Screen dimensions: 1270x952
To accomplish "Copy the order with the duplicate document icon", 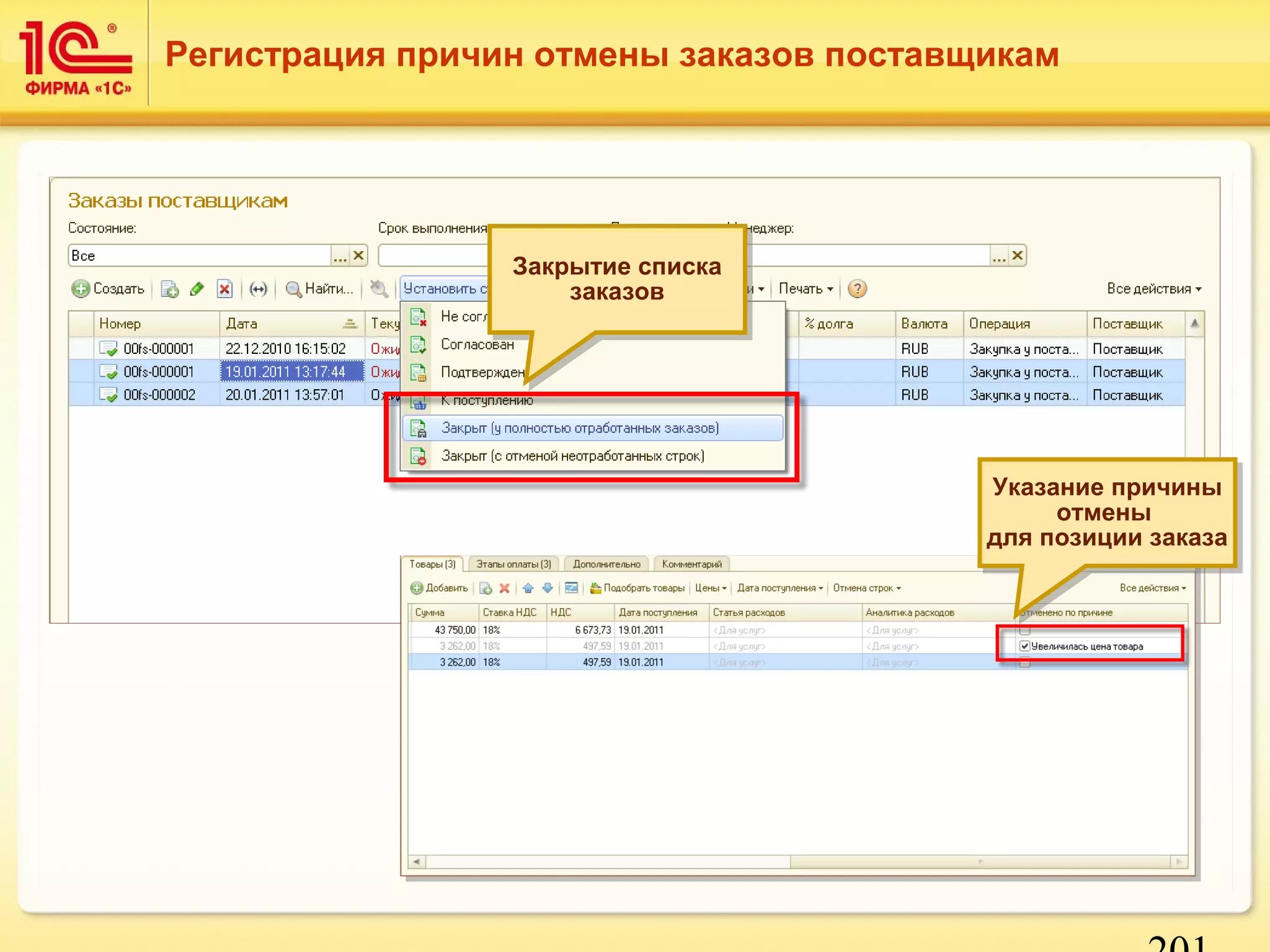I will [x=169, y=289].
